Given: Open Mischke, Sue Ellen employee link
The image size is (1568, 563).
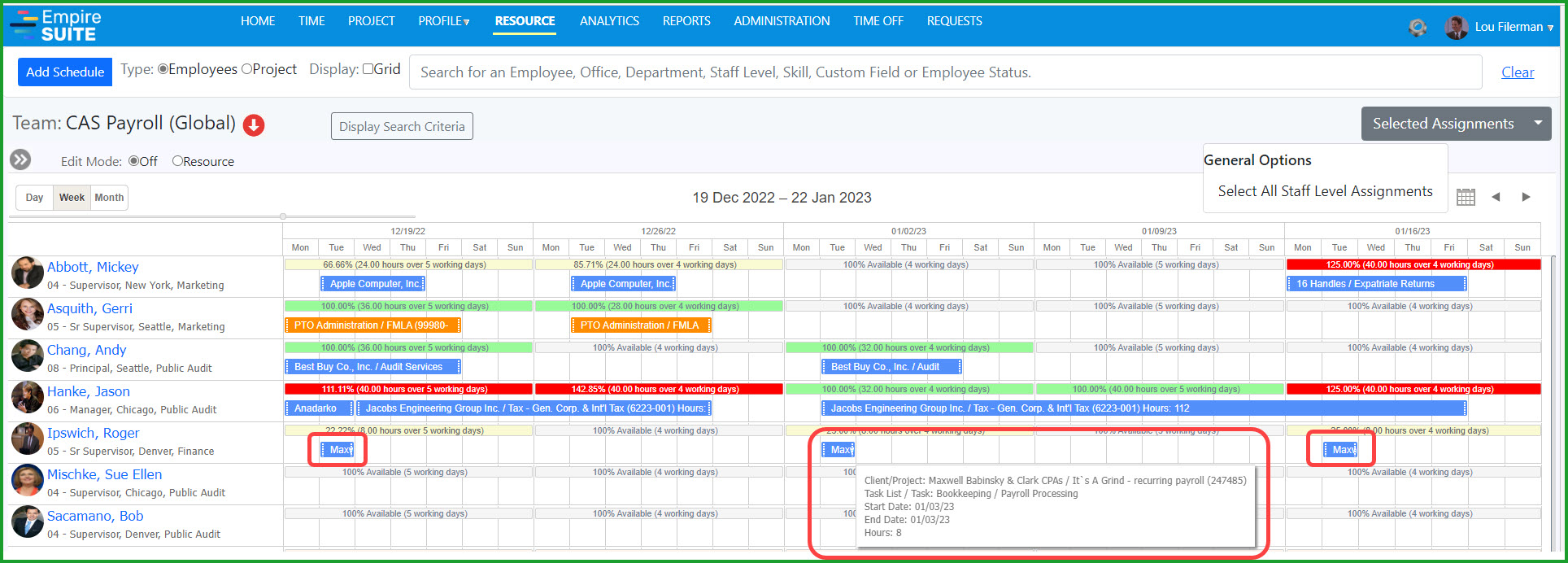Looking at the screenshot, I should point(105,474).
